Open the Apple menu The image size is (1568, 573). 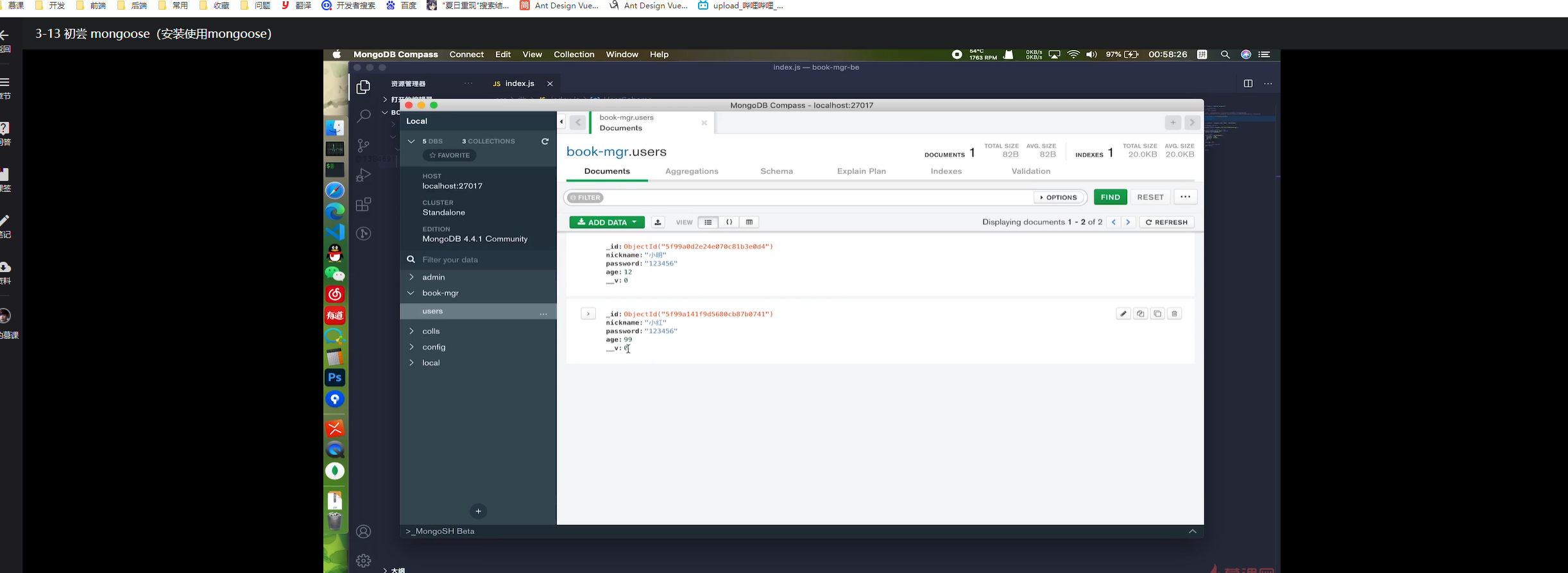point(337,55)
